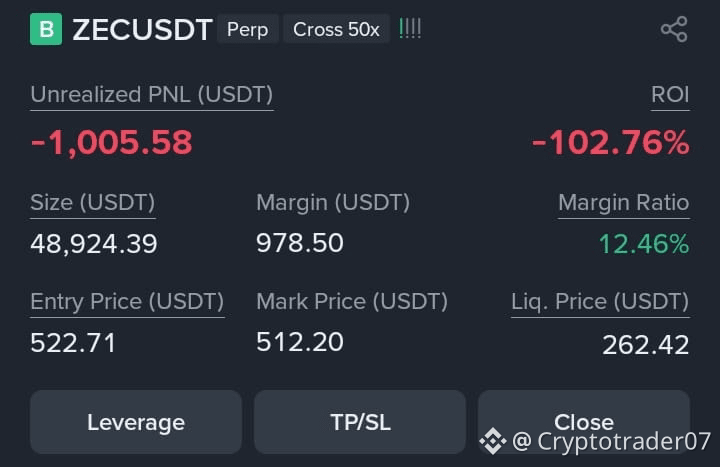
Task: Select the -102.76% ROI value
Action: click(x=611, y=142)
